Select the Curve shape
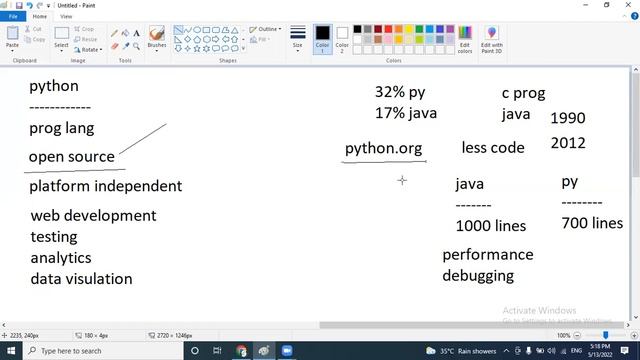The image size is (640, 360). (x=188, y=30)
